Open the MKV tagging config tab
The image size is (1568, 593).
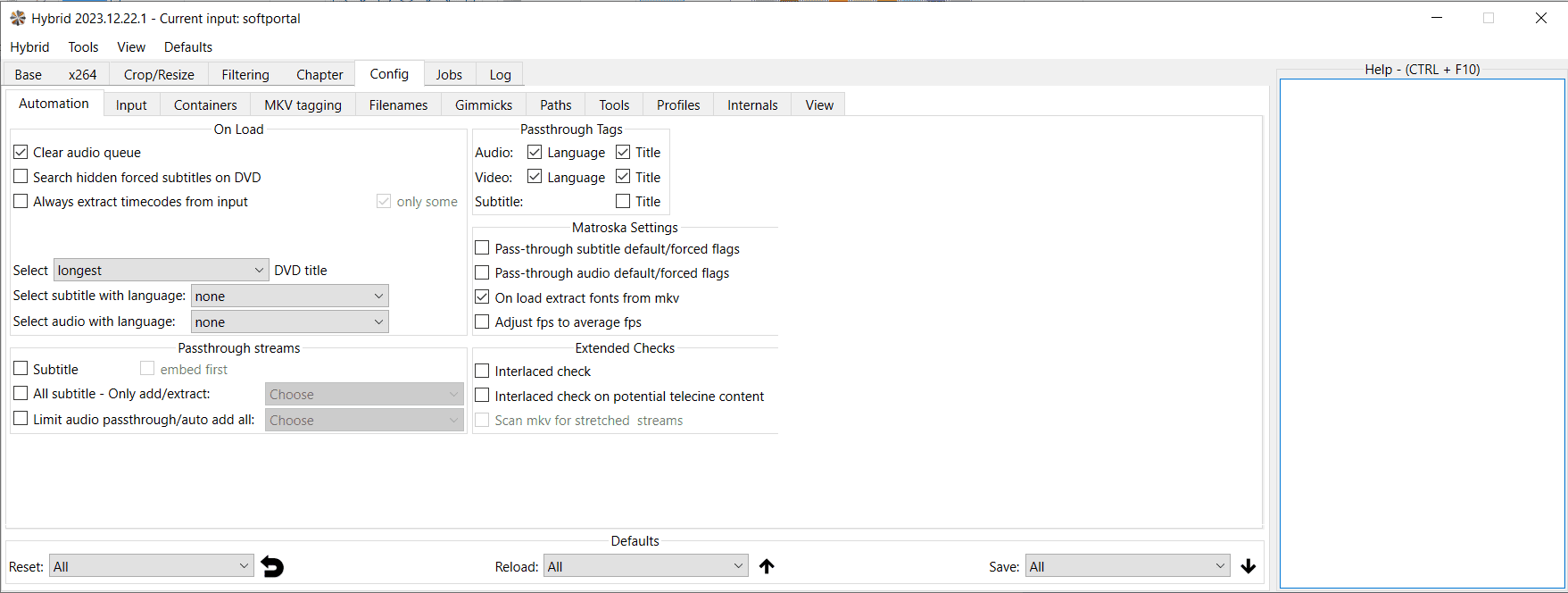tap(303, 105)
